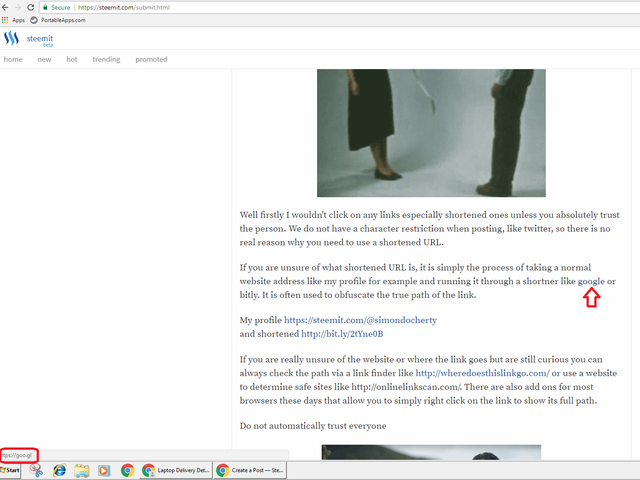Viewport: 640px width, 480px height.
Task: Click the steemit beta brand text
Action: [x=40, y=40]
